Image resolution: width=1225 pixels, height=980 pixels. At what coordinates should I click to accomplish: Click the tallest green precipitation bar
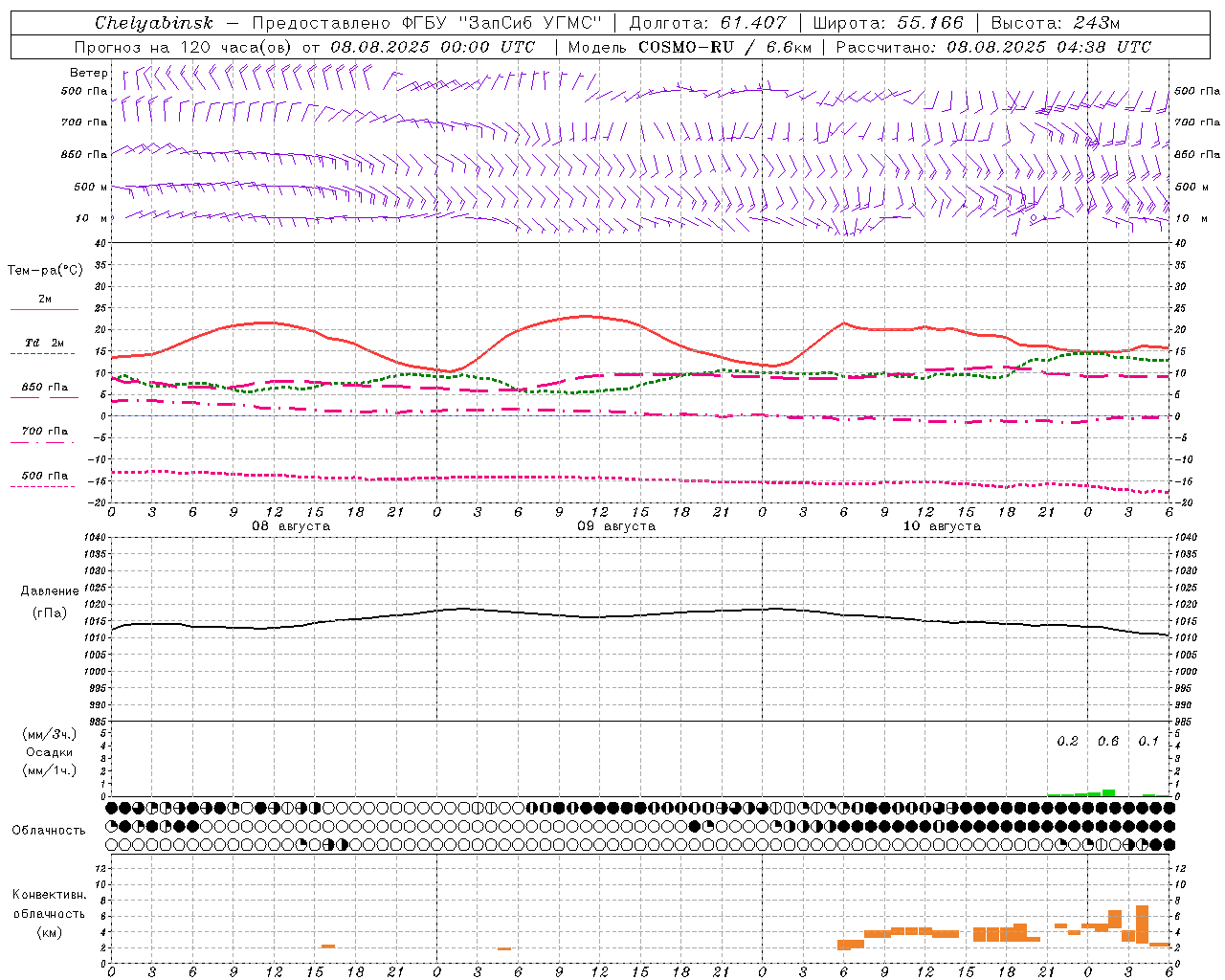tap(1108, 792)
